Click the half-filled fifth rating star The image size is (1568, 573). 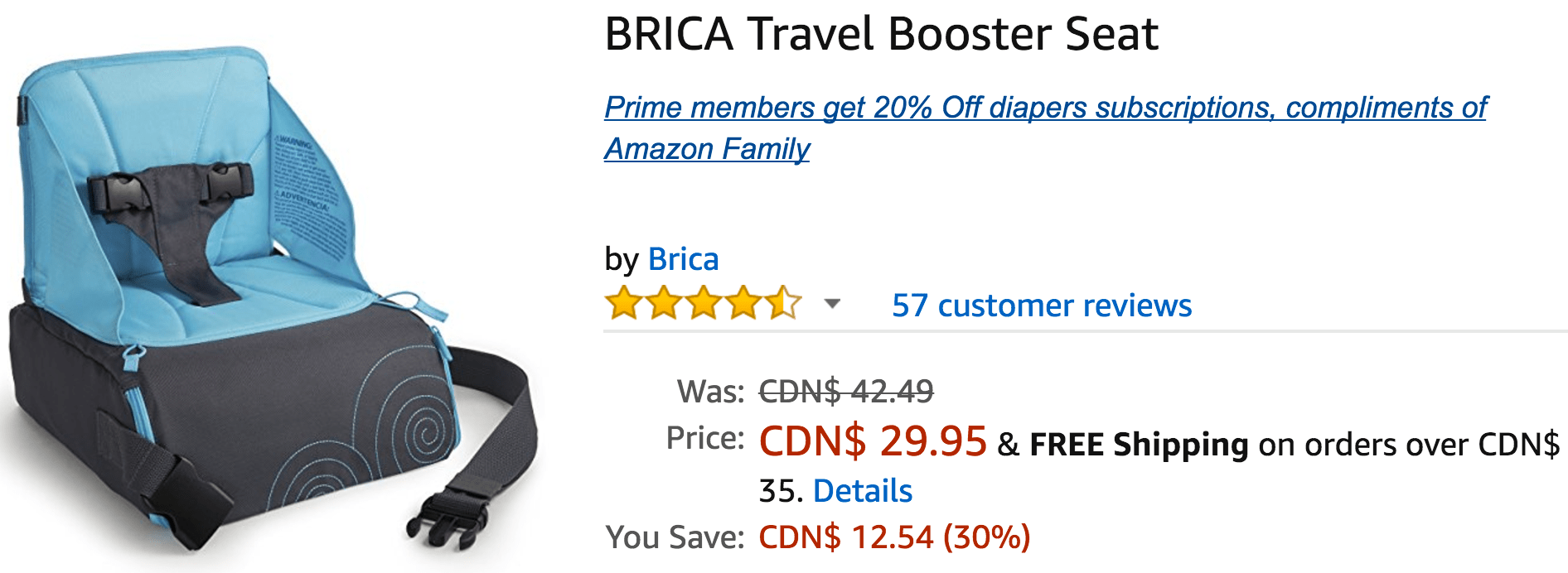pyautogui.click(x=783, y=304)
